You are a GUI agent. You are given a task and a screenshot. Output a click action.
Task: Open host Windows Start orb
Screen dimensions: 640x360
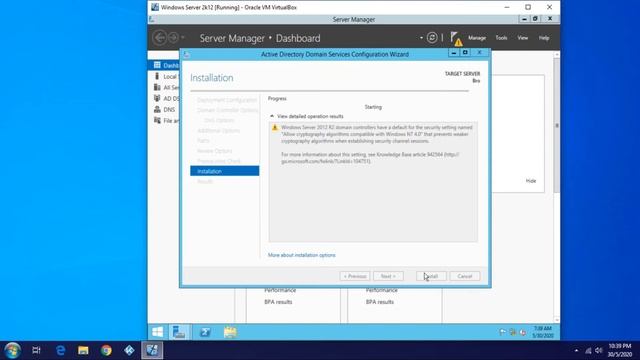click(x=12, y=350)
